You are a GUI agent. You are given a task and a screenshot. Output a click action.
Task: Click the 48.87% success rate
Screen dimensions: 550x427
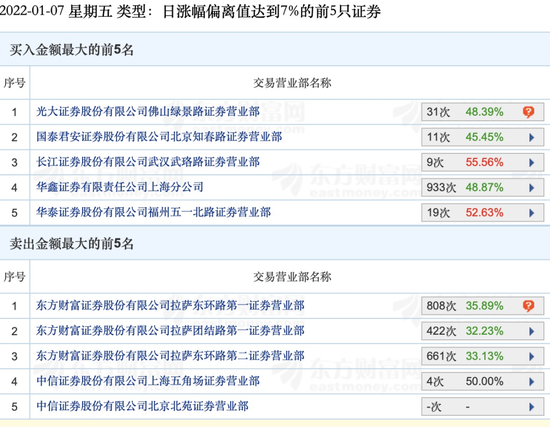pyautogui.click(x=484, y=188)
